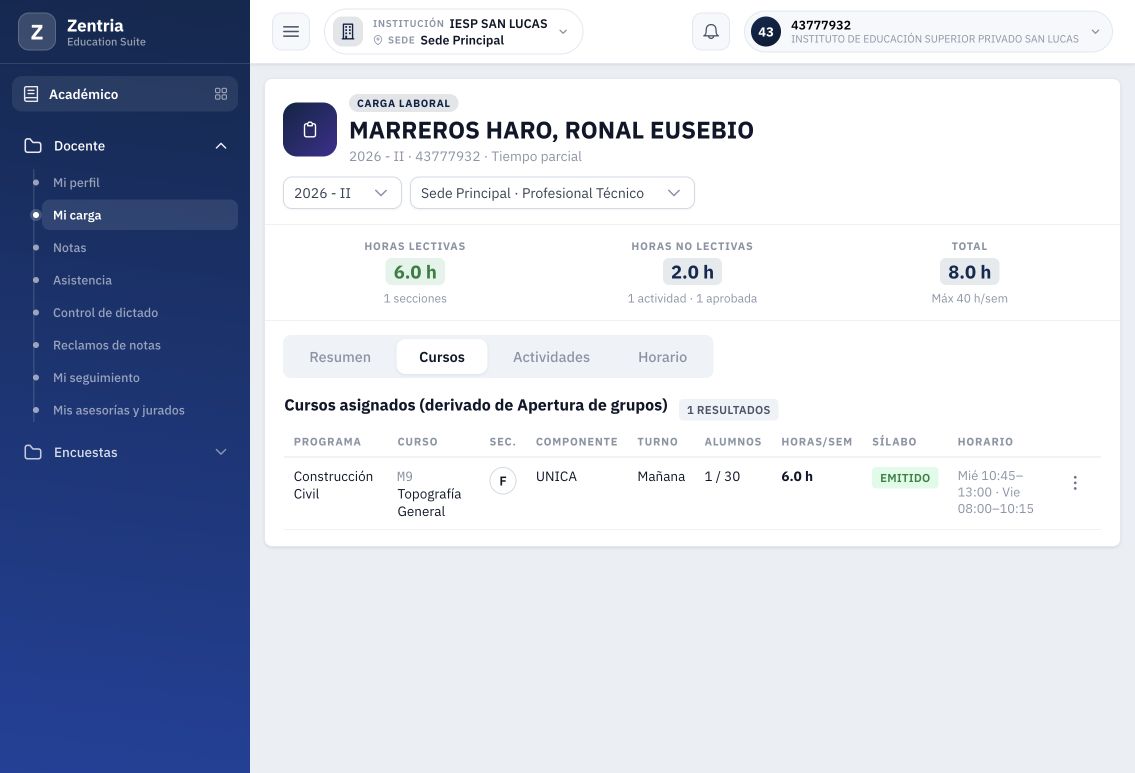The image size is (1135, 773).
Task: Open Mis asesorías y jurados item
Action: pyautogui.click(x=119, y=410)
